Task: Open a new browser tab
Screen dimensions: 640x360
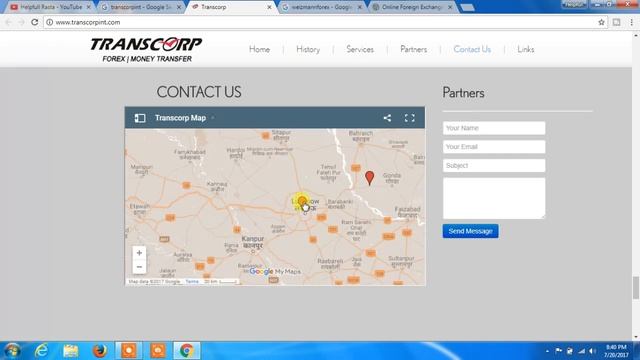Action: (x=468, y=7)
